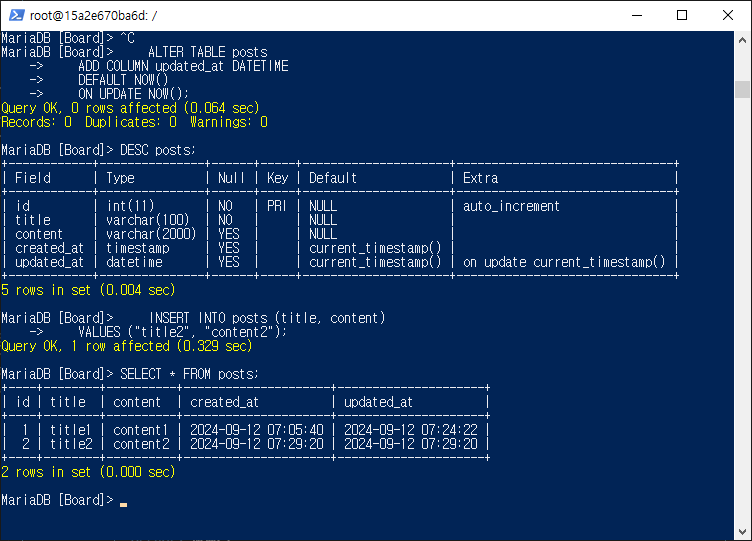Click 'Query OK, 1 row affected (0.329 sec)'
This screenshot has height=541, width=752.
pyautogui.click(x=127, y=346)
